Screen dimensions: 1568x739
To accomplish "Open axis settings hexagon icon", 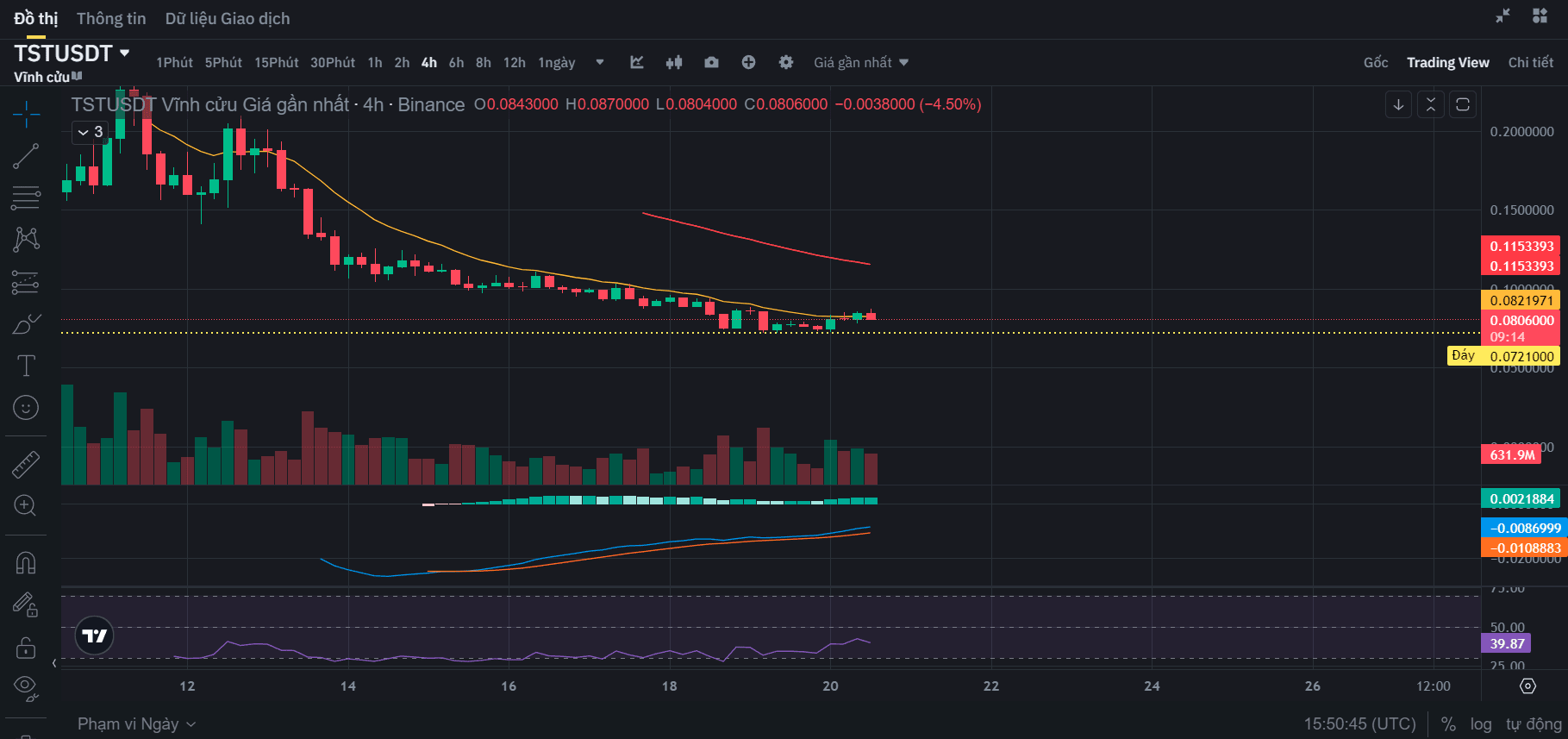I will coord(1527,686).
